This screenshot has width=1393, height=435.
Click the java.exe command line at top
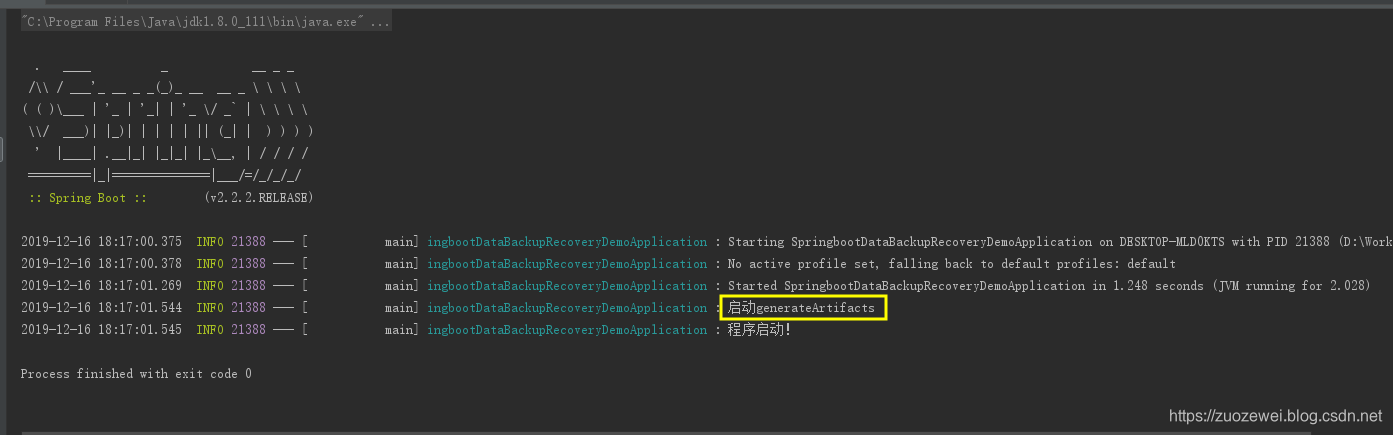[206, 22]
